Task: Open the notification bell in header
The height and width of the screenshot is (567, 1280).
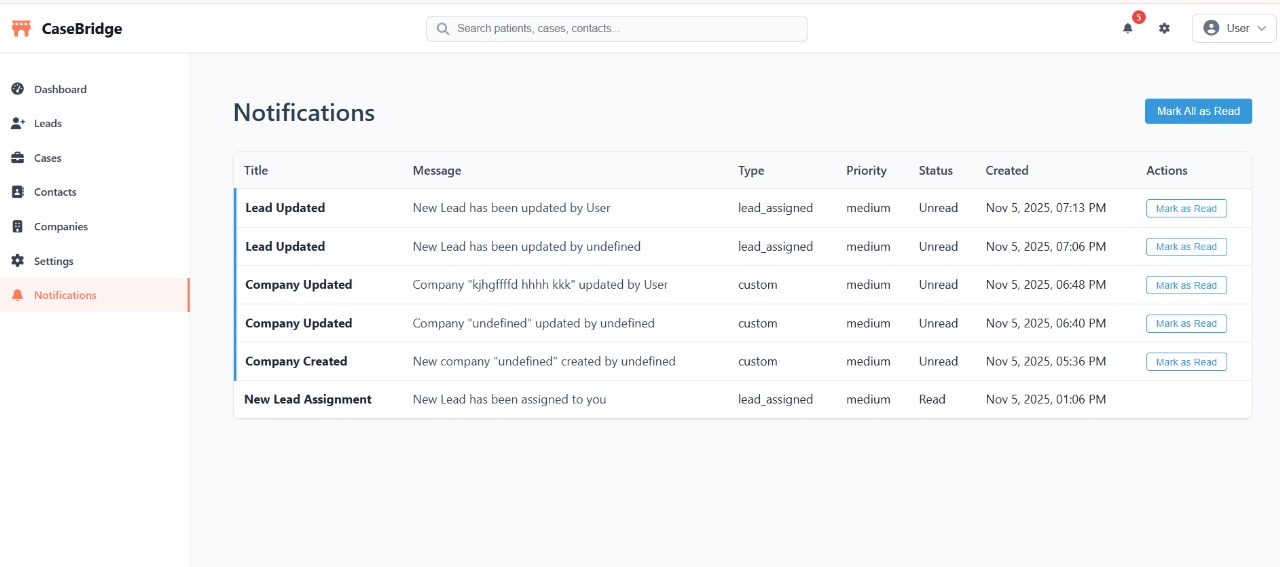Action: [x=1128, y=29]
